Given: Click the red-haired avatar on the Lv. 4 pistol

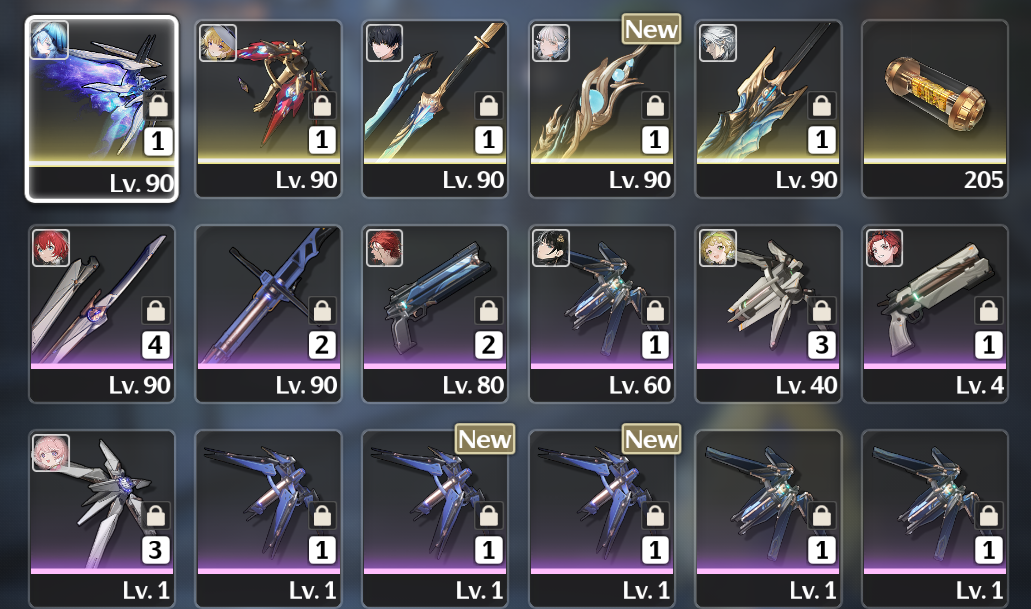Looking at the screenshot, I should coord(884,248).
